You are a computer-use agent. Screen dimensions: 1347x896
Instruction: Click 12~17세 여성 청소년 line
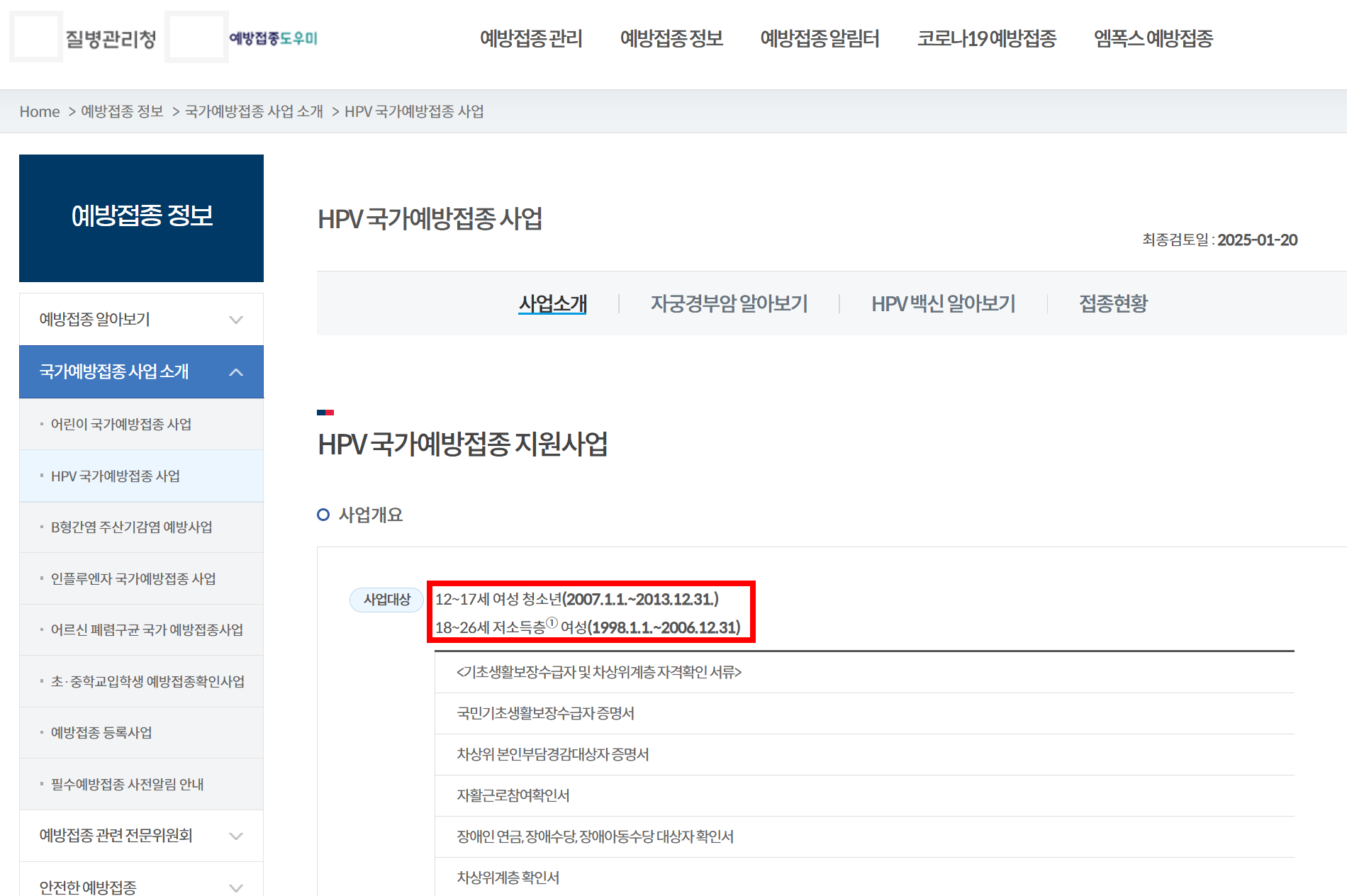tap(577, 599)
